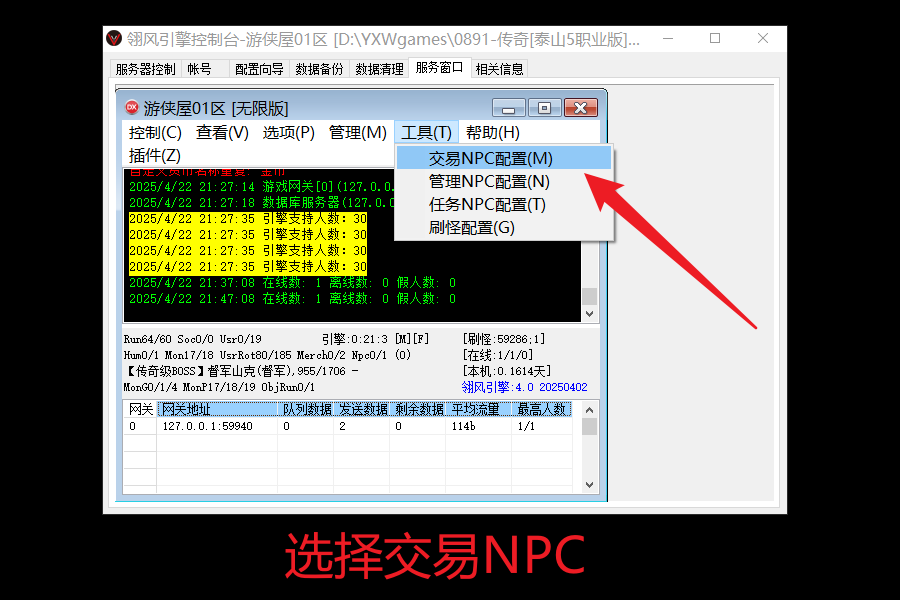Choose 管理NPC配置(N) menu entry
This screenshot has width=900, height=600.
489,181
